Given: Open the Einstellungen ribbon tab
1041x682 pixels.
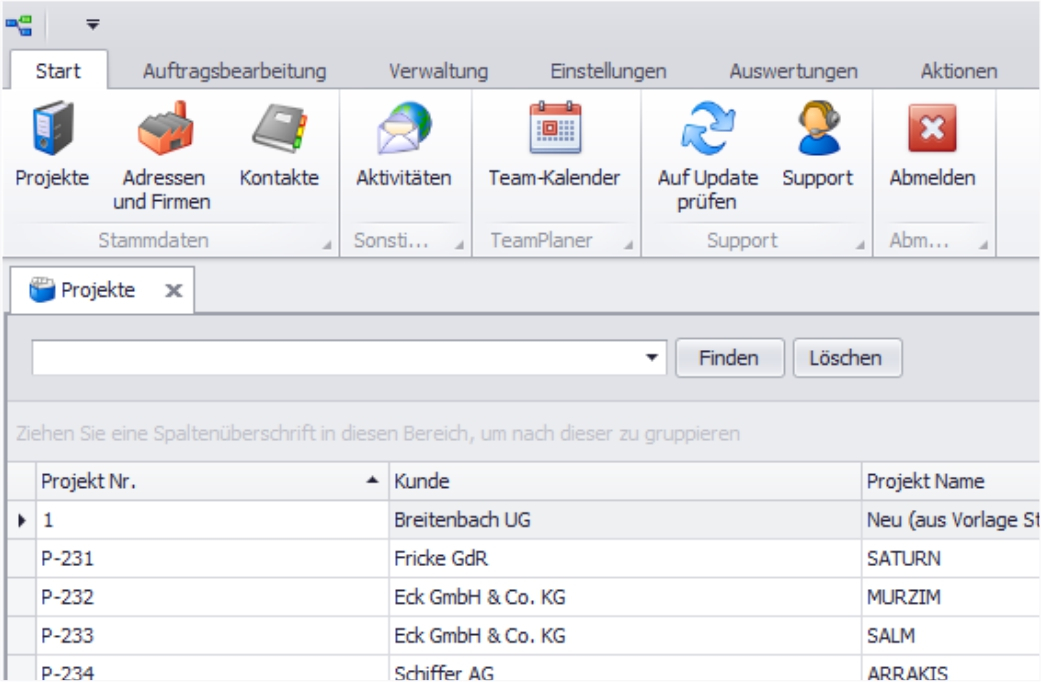Looking at the screenshot, I should (608, 71).
